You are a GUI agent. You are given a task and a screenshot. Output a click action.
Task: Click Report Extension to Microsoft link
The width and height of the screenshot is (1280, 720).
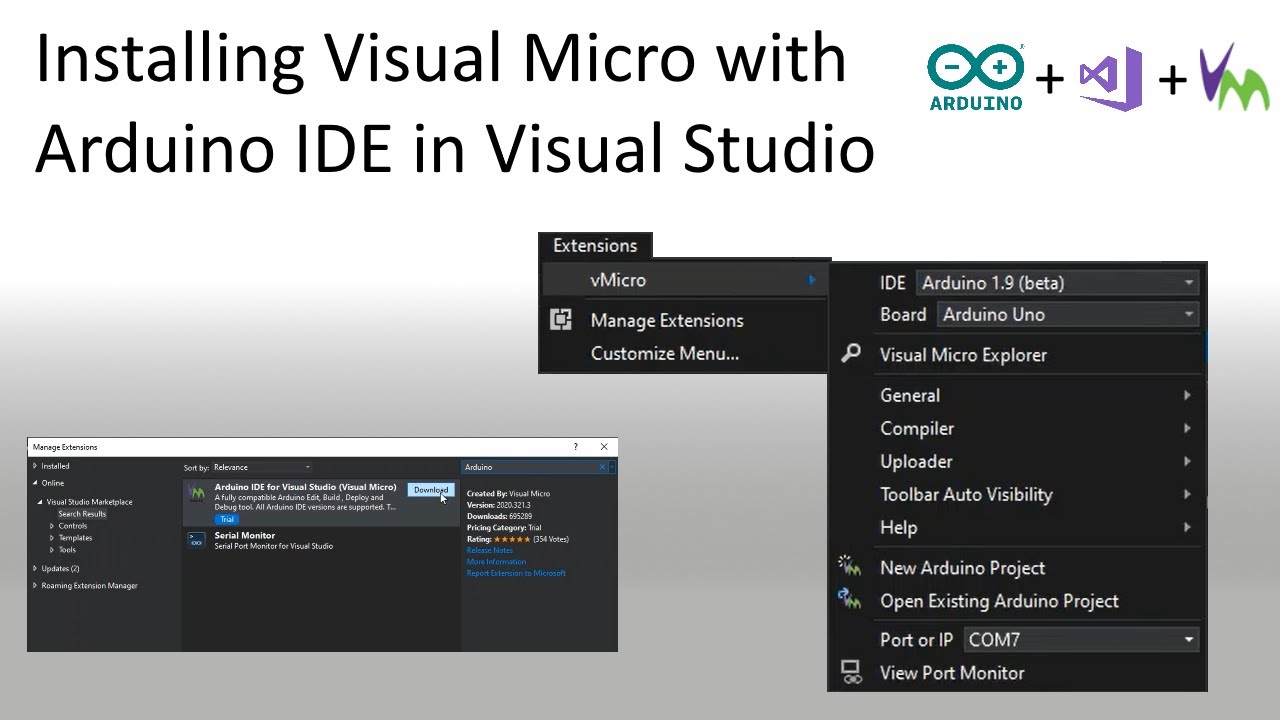click(x=516, y=573)
